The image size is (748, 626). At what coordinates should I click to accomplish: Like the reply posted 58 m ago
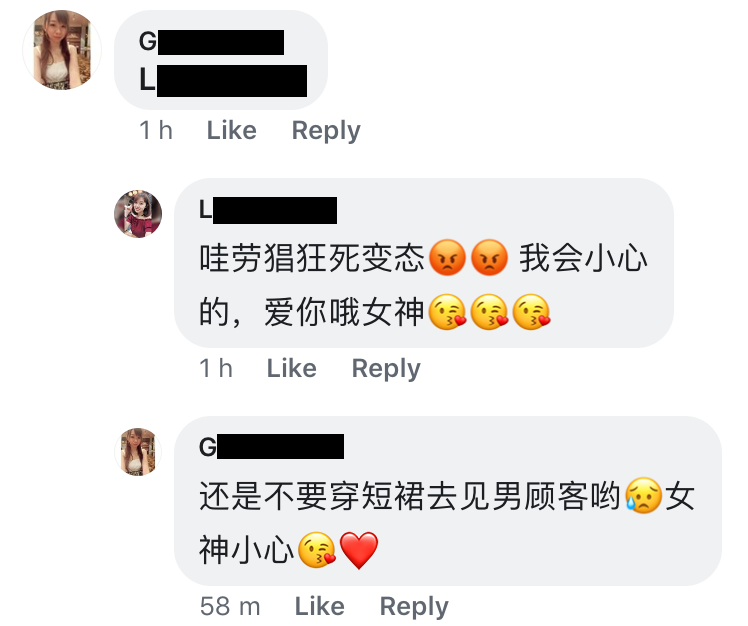coord(320,606)
